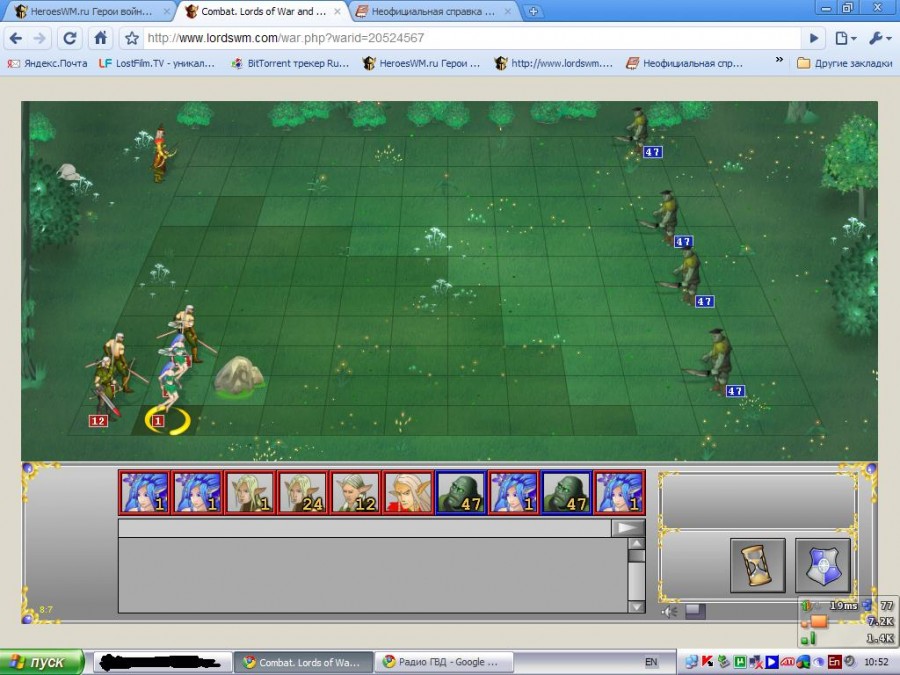Click the red ATI tray icon

click(x=788, y=662)
